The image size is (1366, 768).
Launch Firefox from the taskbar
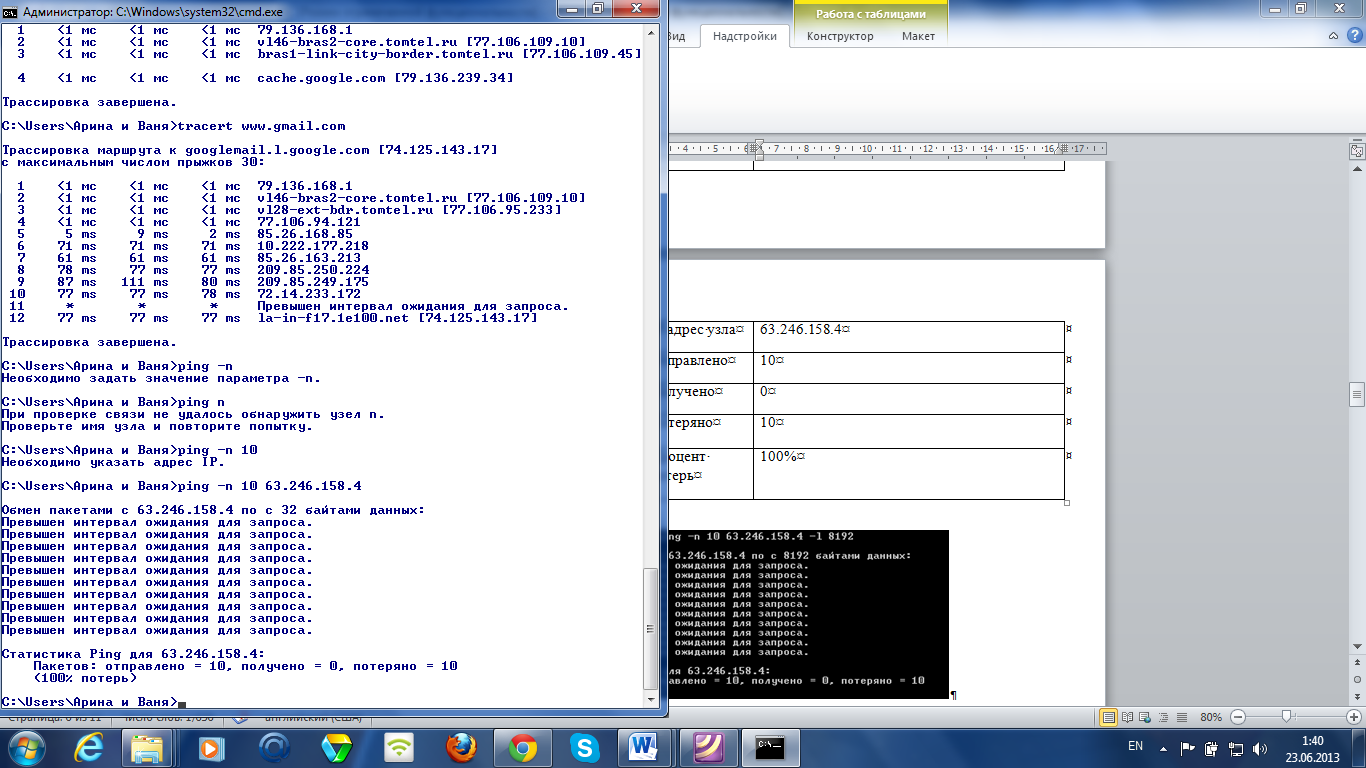[461, 747]
